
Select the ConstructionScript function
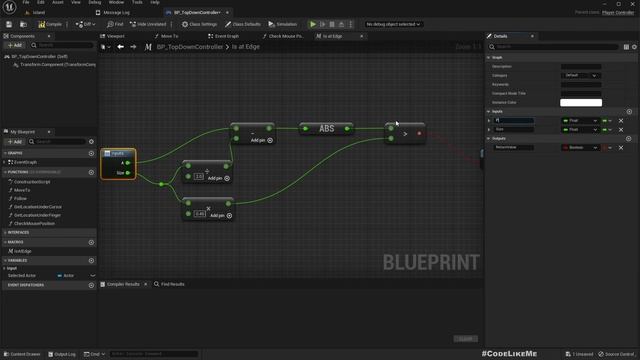click(x=32, y=182)
